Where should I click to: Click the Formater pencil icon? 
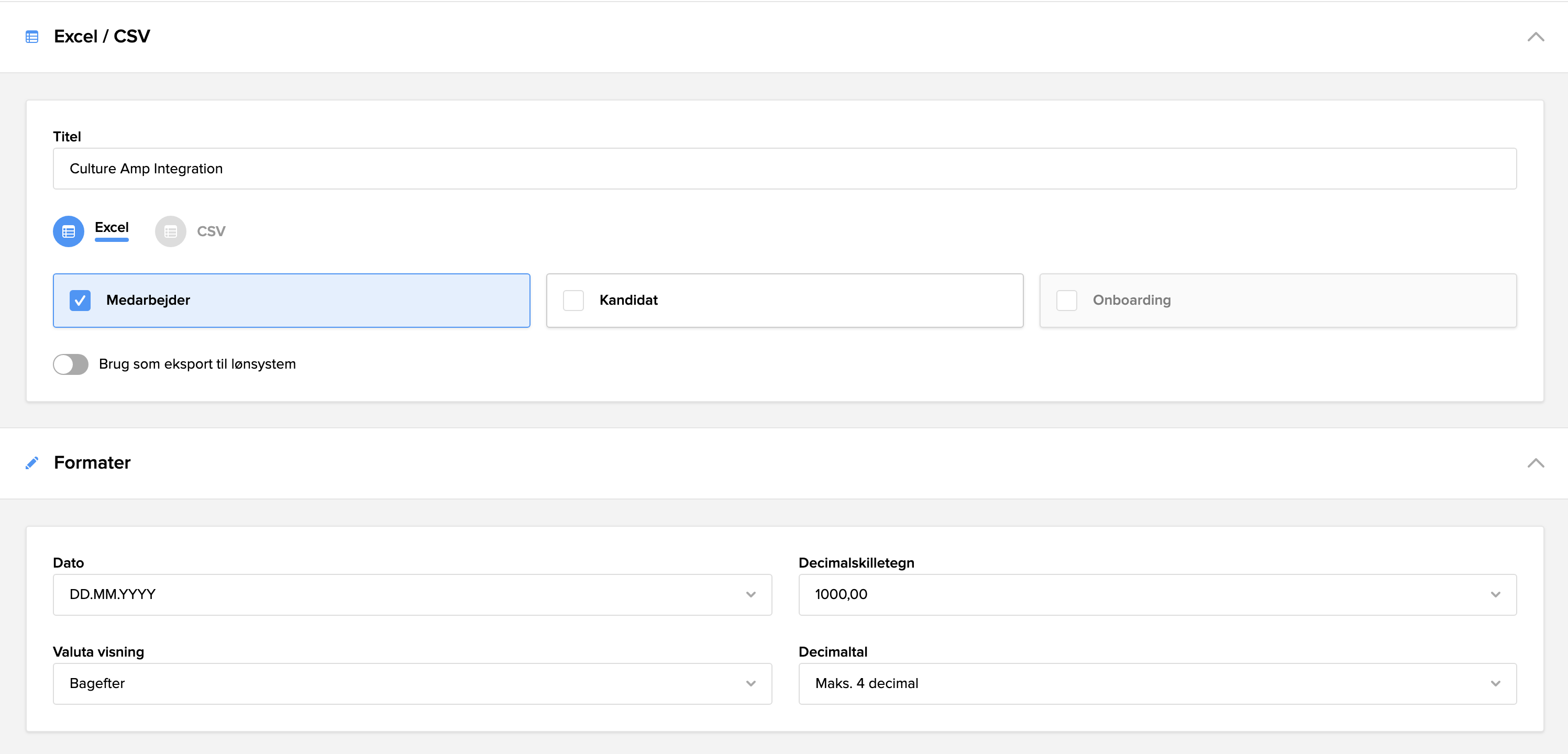point(31,463)
